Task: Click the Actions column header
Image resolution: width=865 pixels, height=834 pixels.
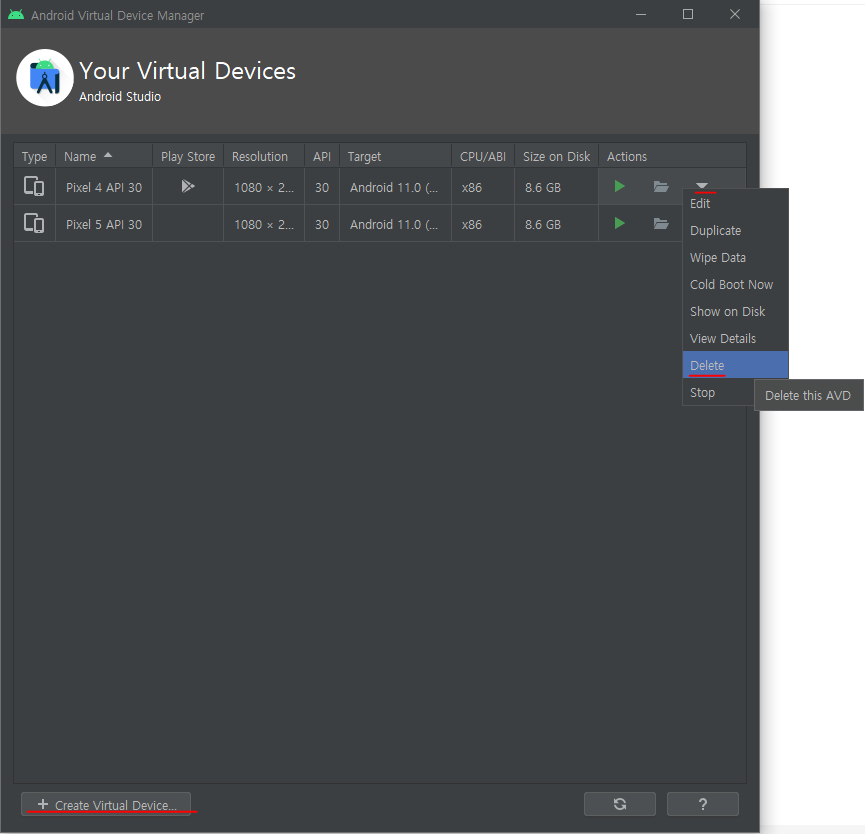Action: pos(672,156)
